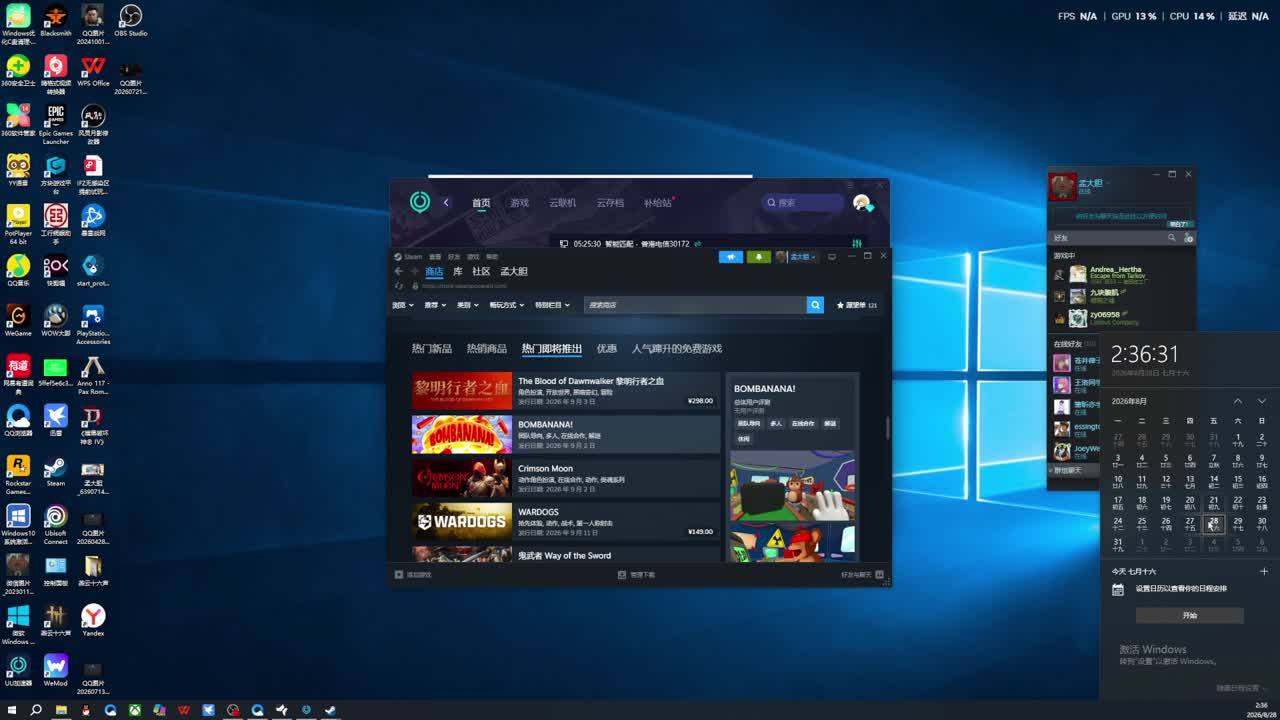Image resolution: width=1280 pixels, height=720 pixels.
Task: Select 游戏 tab in accelerator window
Action: [519, 203]
